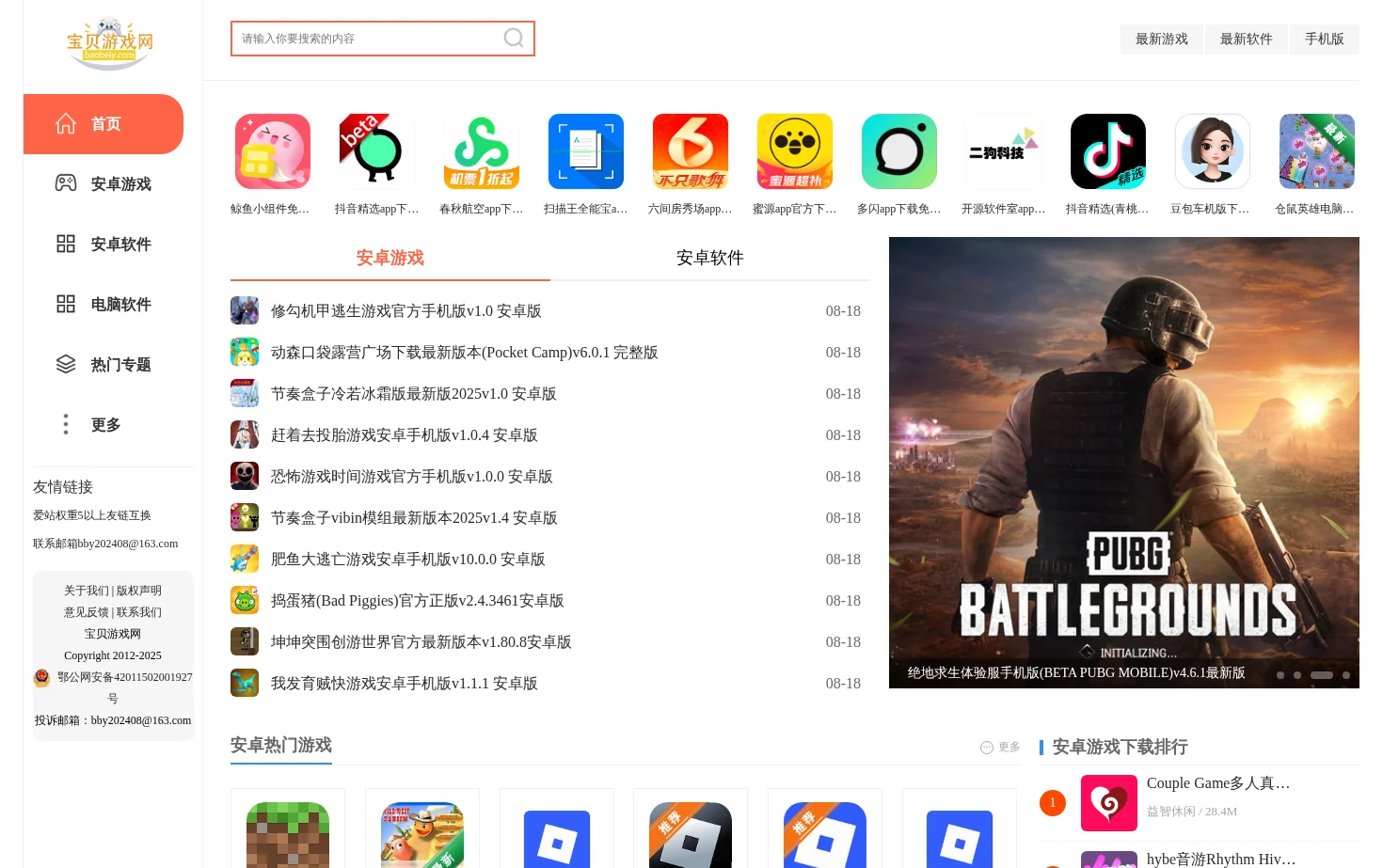Click the 联系我们 footer link
Image resolution: width=1383 pixels, height=868 pixels.
[x=139, y=612]
